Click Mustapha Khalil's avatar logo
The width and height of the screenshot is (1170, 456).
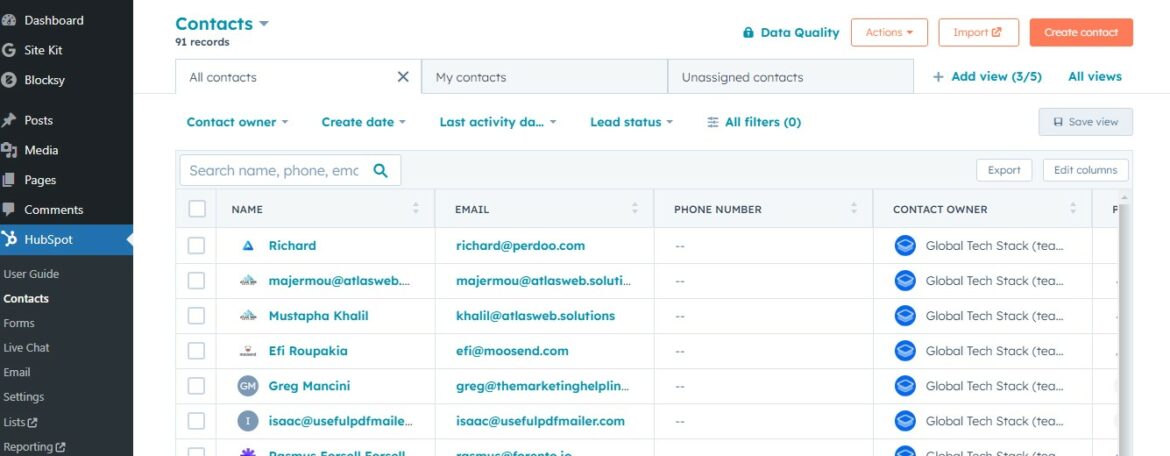[x=248, y=316]
